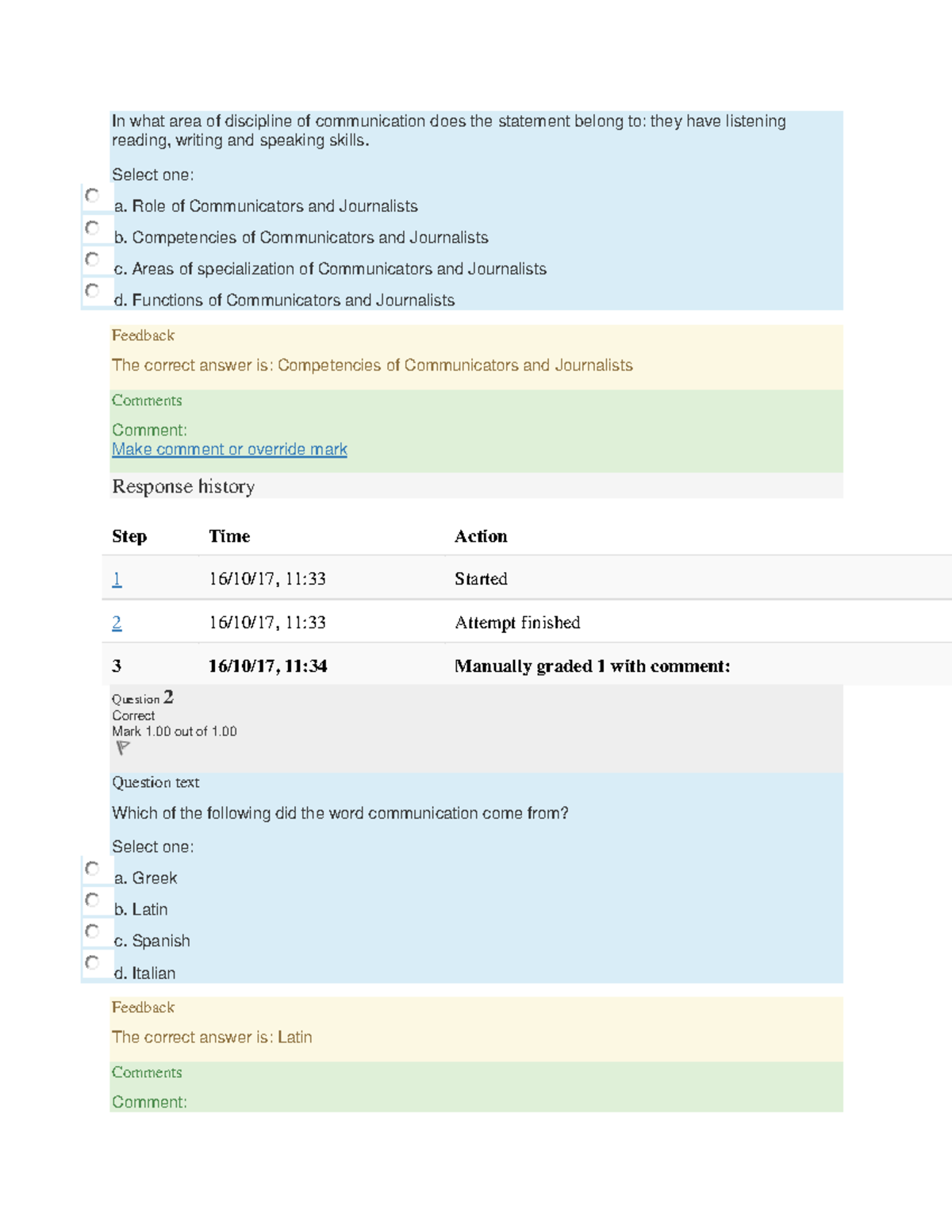Click 'Manually graded 1 with comment:' action text
Screen dimensions: 952x1232
(592, 666)
